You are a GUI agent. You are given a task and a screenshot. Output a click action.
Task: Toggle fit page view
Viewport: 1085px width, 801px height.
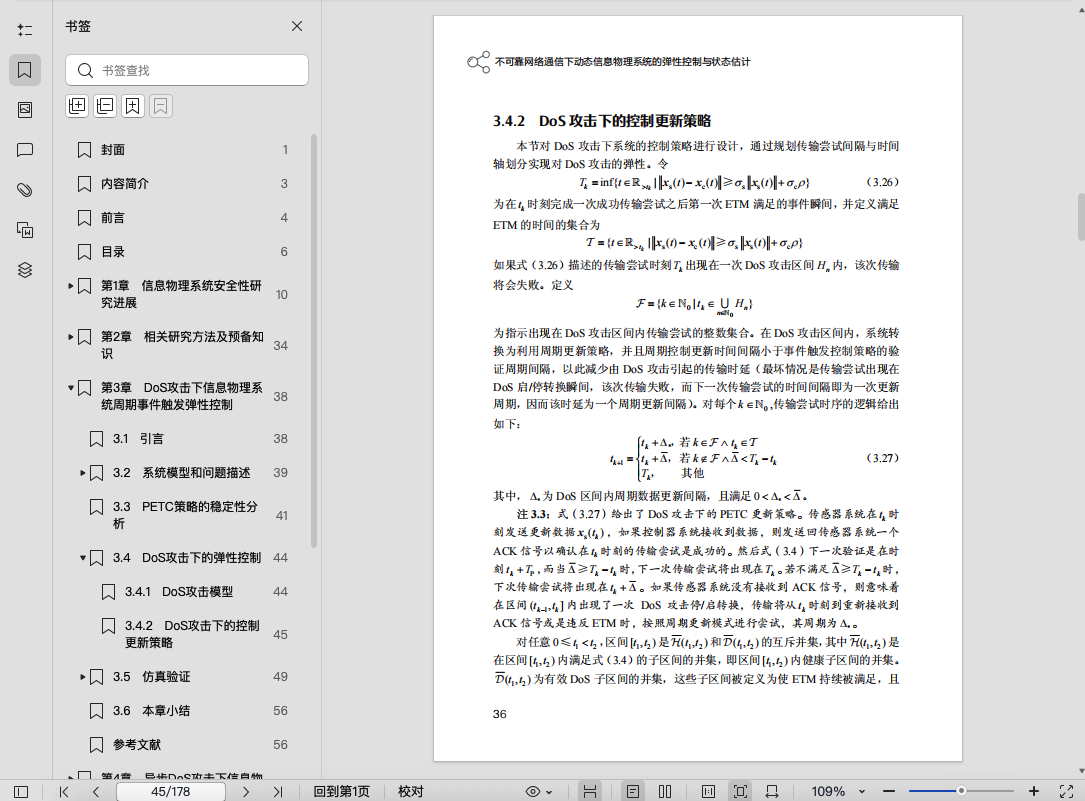(x=740, y=791)
